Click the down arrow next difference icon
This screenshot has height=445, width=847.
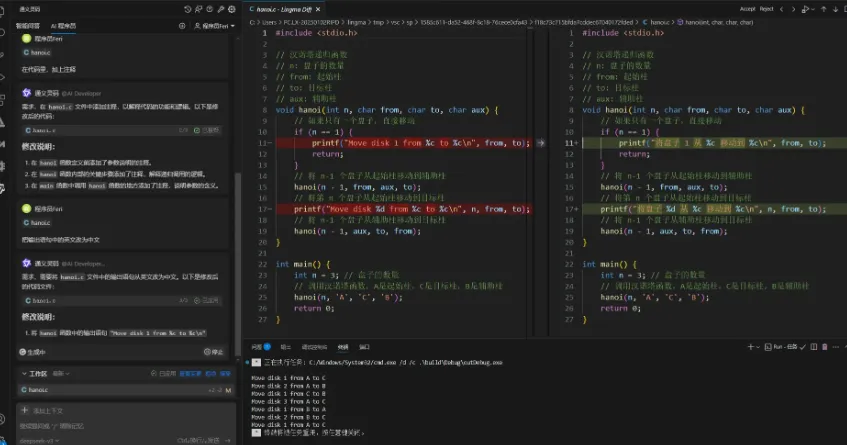pos(835,9)
